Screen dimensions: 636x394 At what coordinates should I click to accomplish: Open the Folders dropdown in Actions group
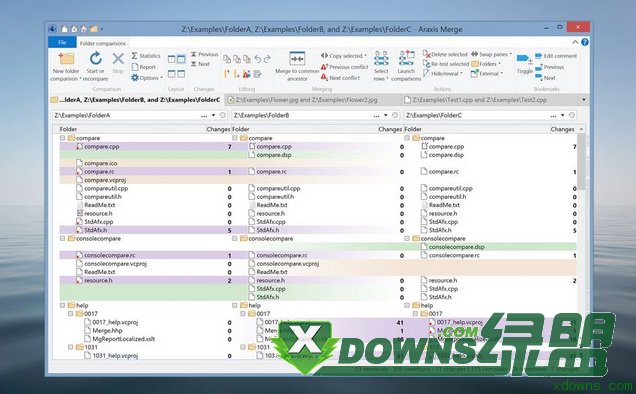486,64
